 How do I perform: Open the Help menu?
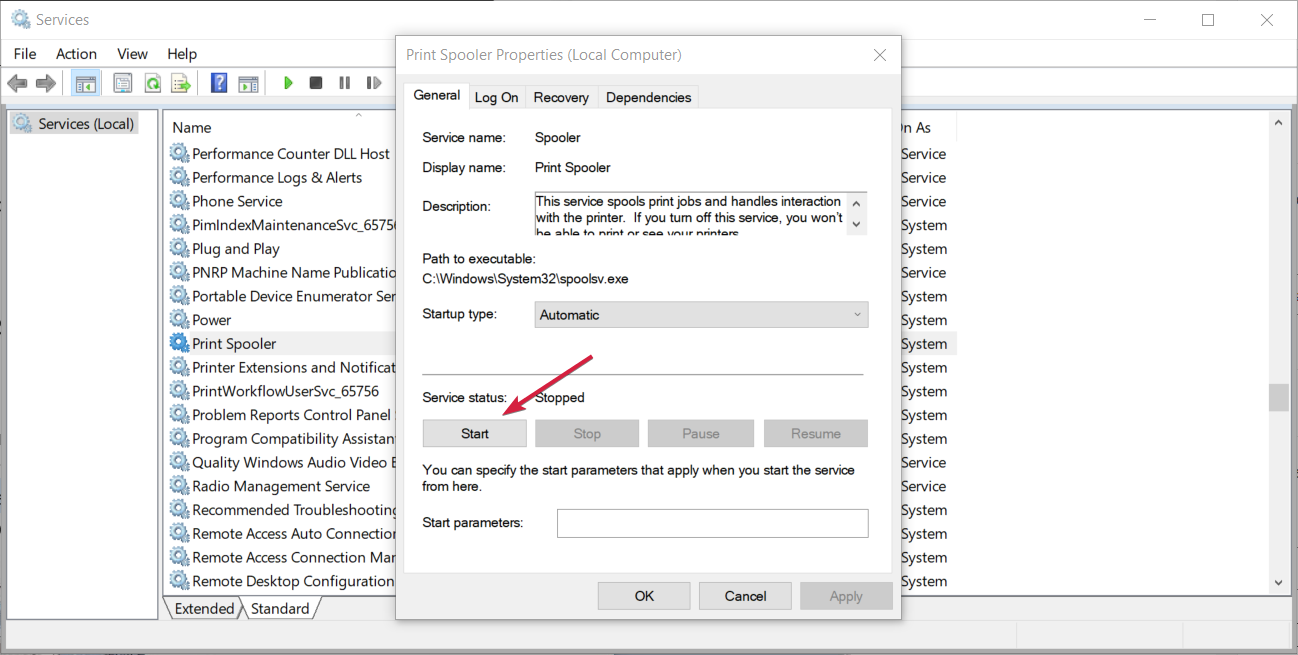point(182,54)
